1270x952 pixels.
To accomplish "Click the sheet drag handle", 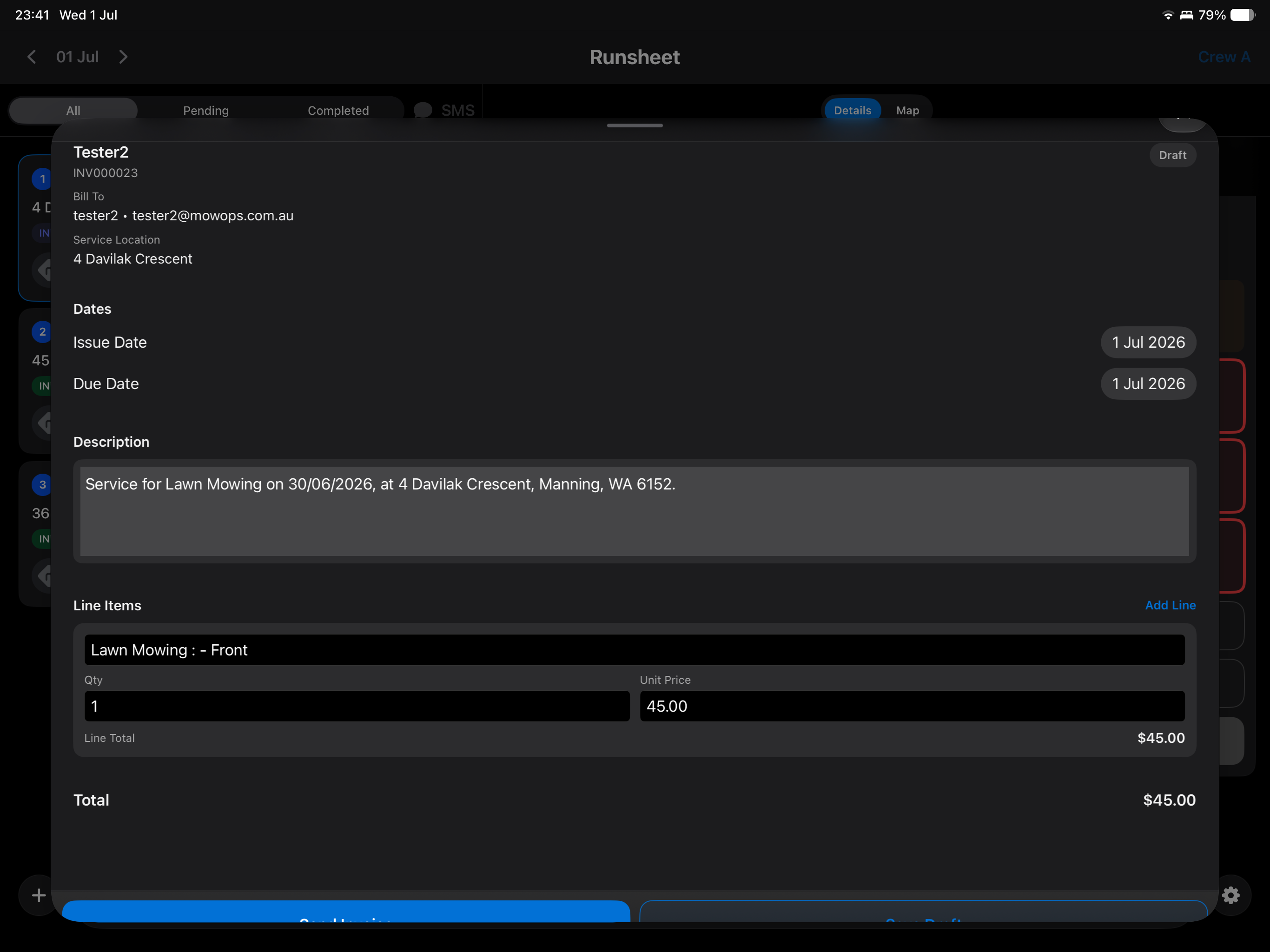I will 635,125.
